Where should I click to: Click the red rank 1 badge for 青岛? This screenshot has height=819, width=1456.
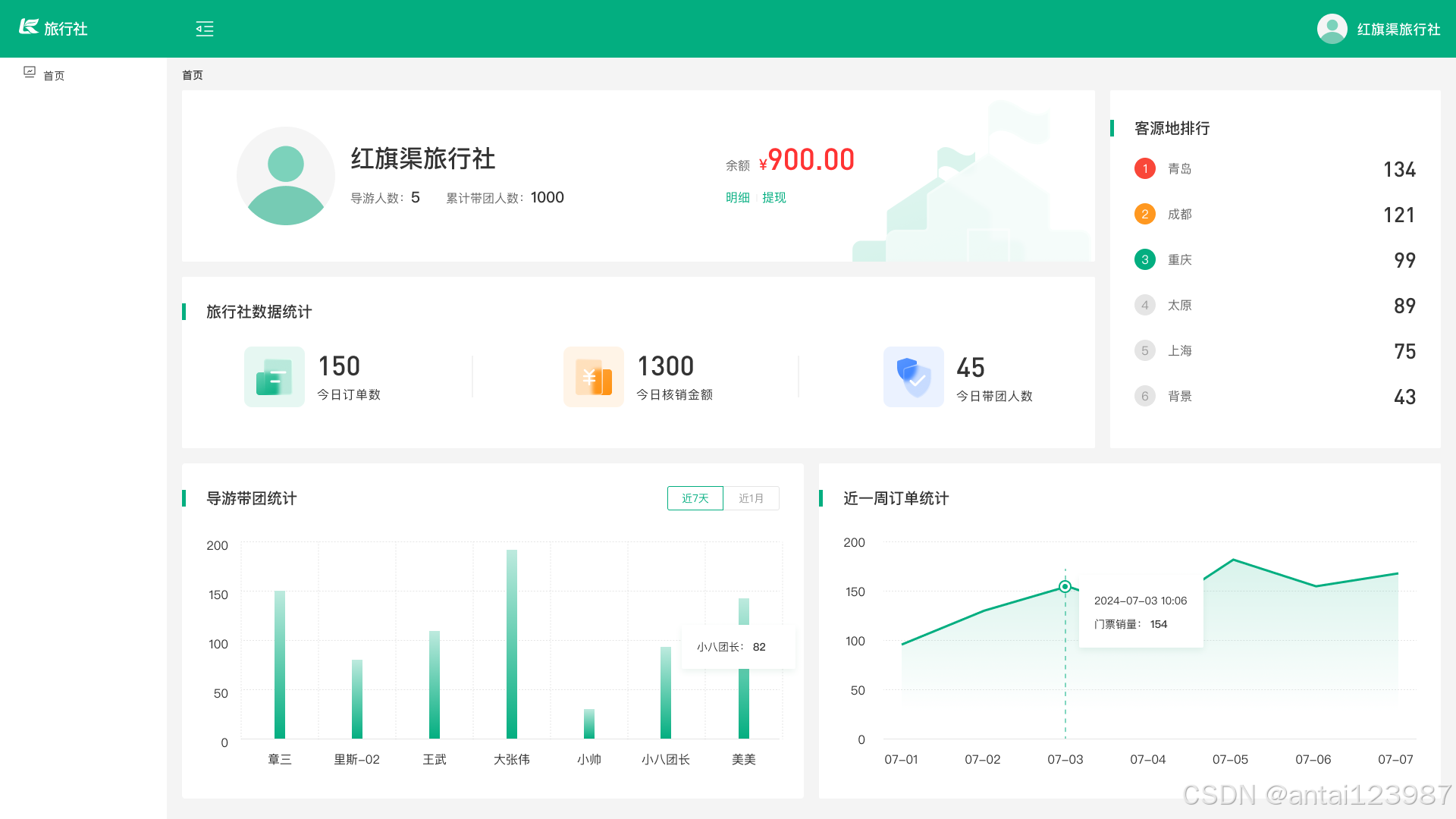(1144, 168)
